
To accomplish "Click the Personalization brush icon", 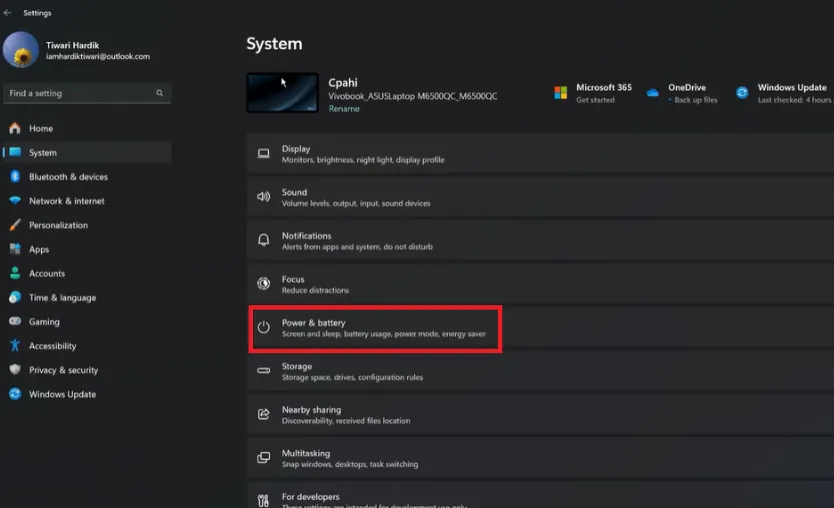I will pos(15,225).
